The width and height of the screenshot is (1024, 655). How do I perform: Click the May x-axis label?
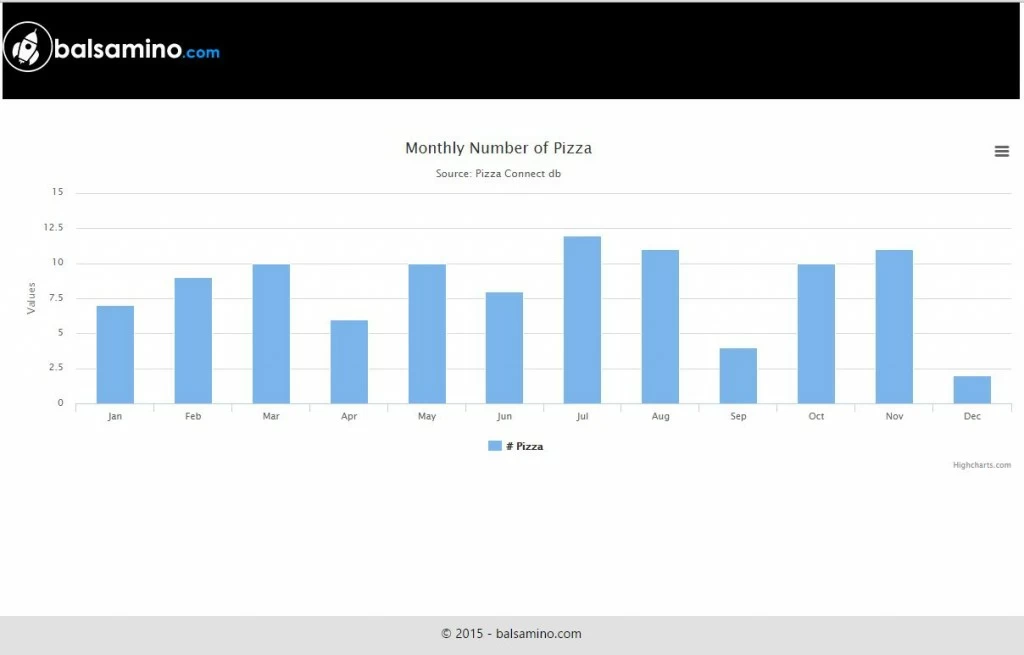coord(426,416)
